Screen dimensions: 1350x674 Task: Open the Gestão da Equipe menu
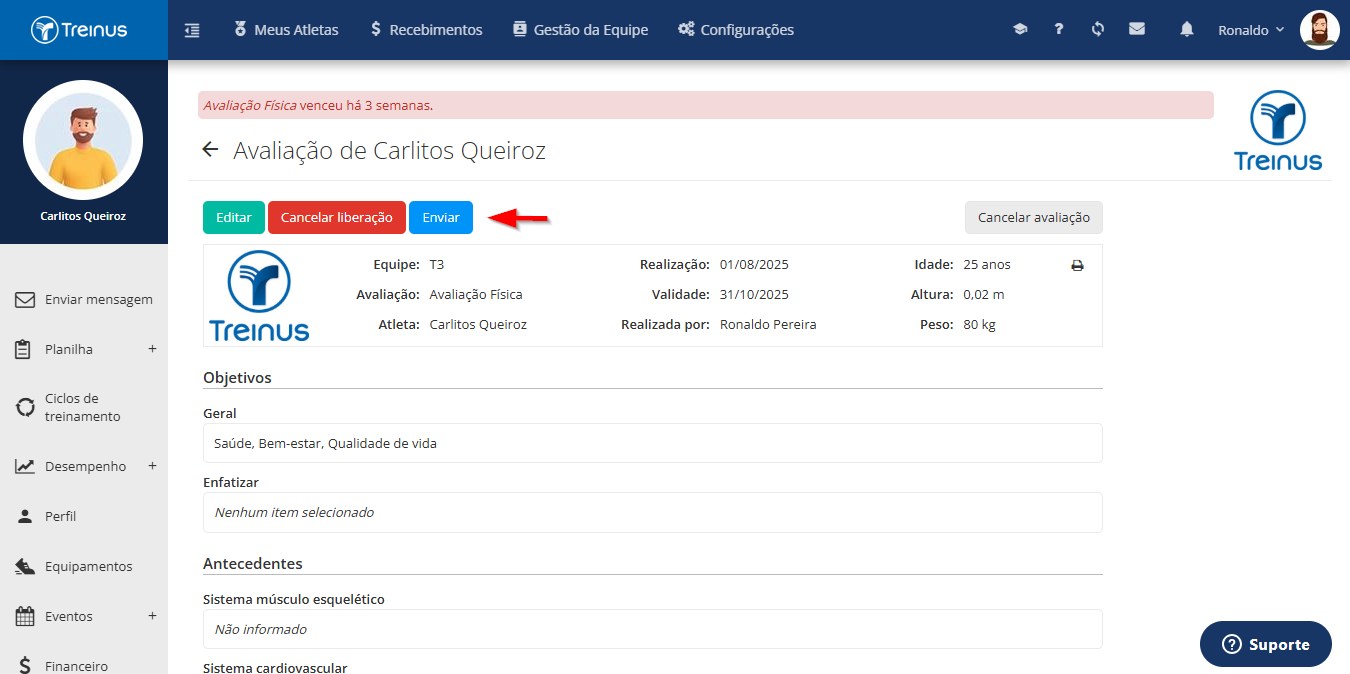(580, 30)
